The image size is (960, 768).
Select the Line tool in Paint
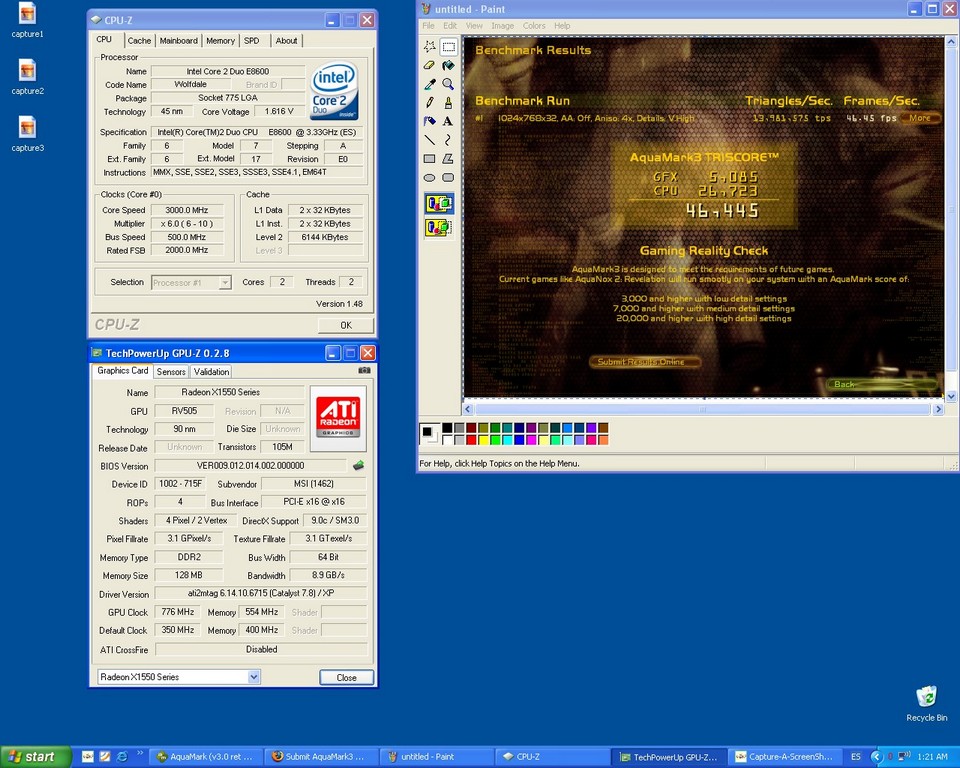pos(430,140)
